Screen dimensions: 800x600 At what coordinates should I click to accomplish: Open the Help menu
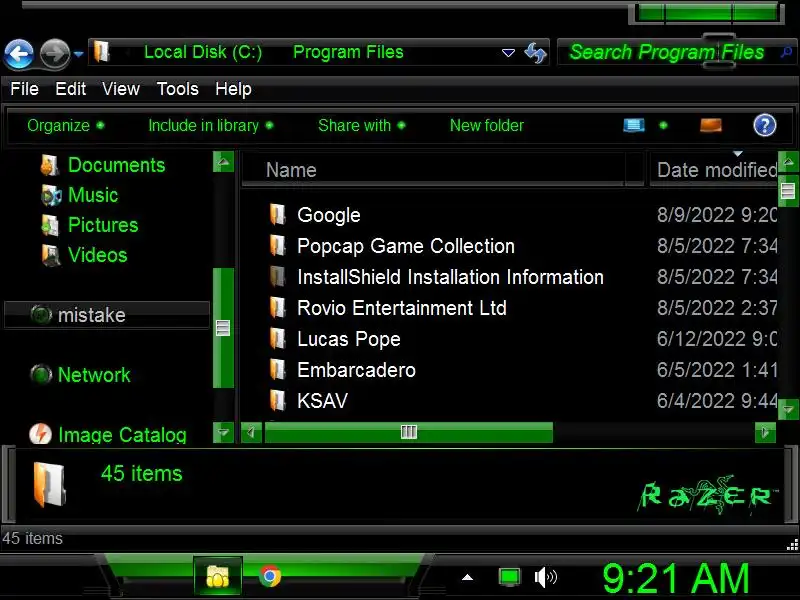233,89
